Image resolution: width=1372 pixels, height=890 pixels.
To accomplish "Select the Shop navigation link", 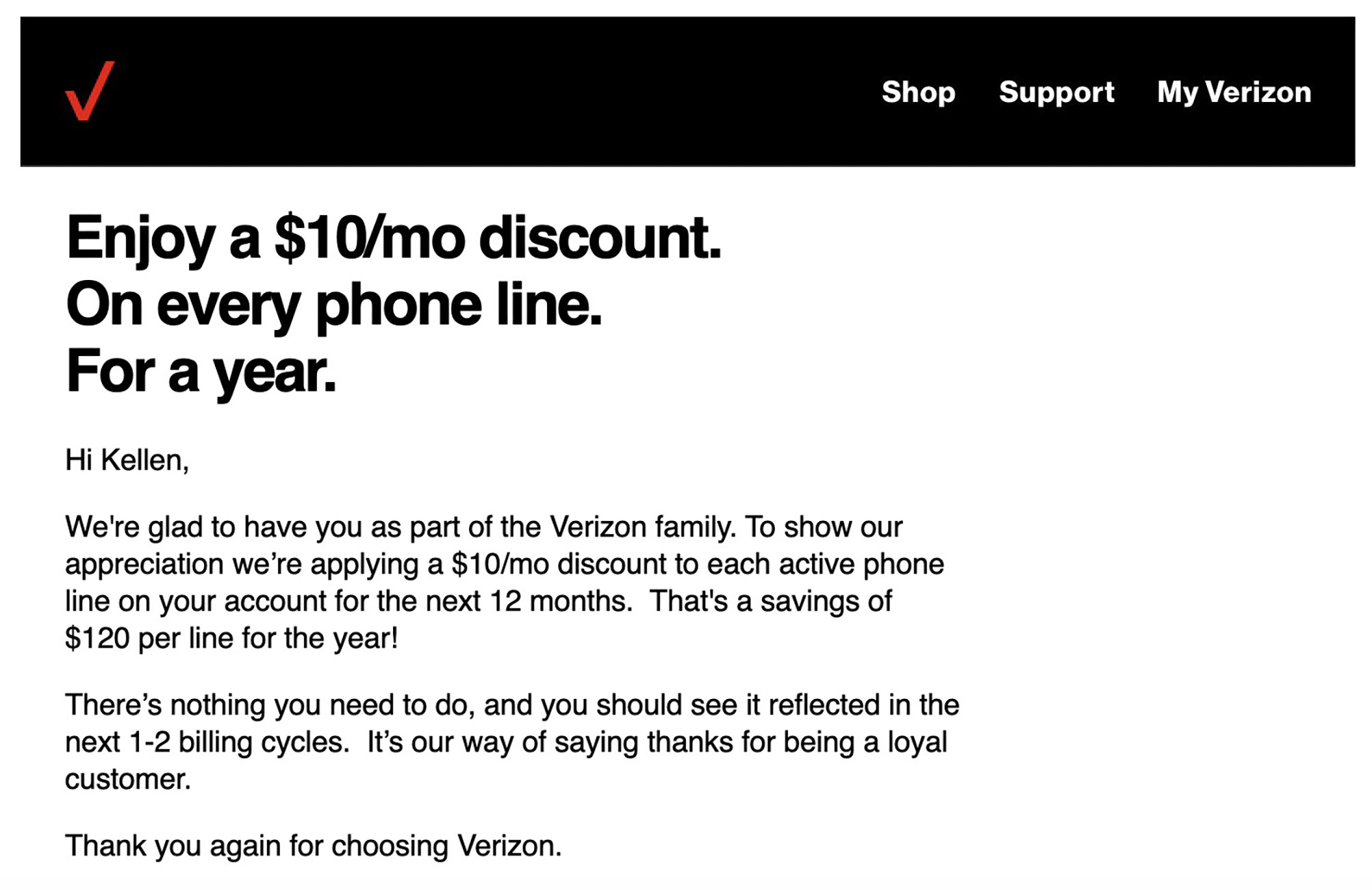I will pyautogui.click(x=919, y=92).
